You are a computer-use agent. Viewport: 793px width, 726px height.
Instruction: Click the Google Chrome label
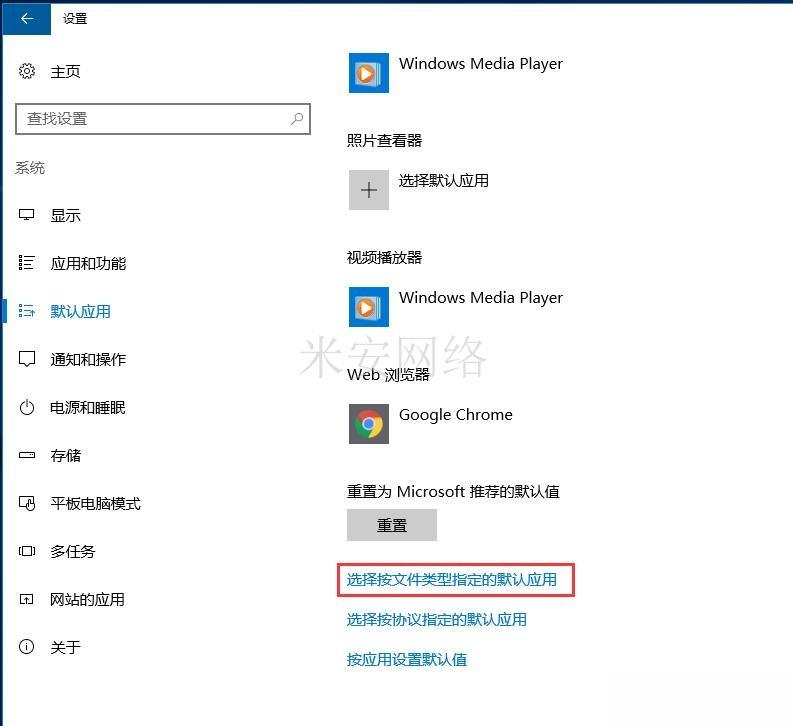[456, 415]
